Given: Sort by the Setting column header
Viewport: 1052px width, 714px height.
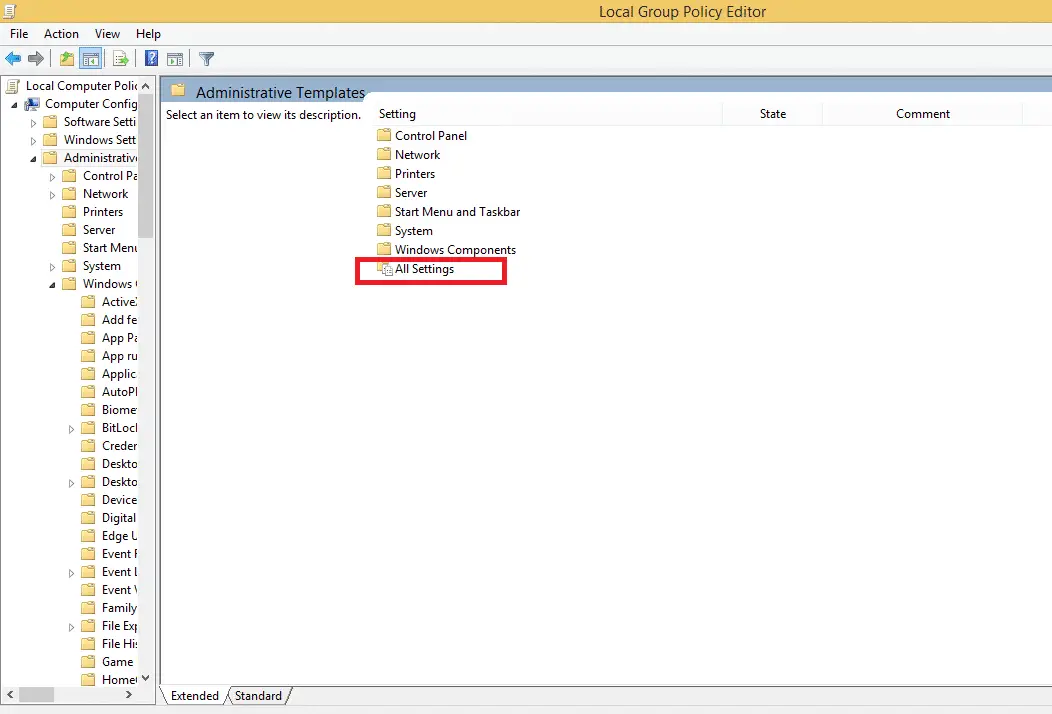Looking at the screenshot, I should point(547,114).
